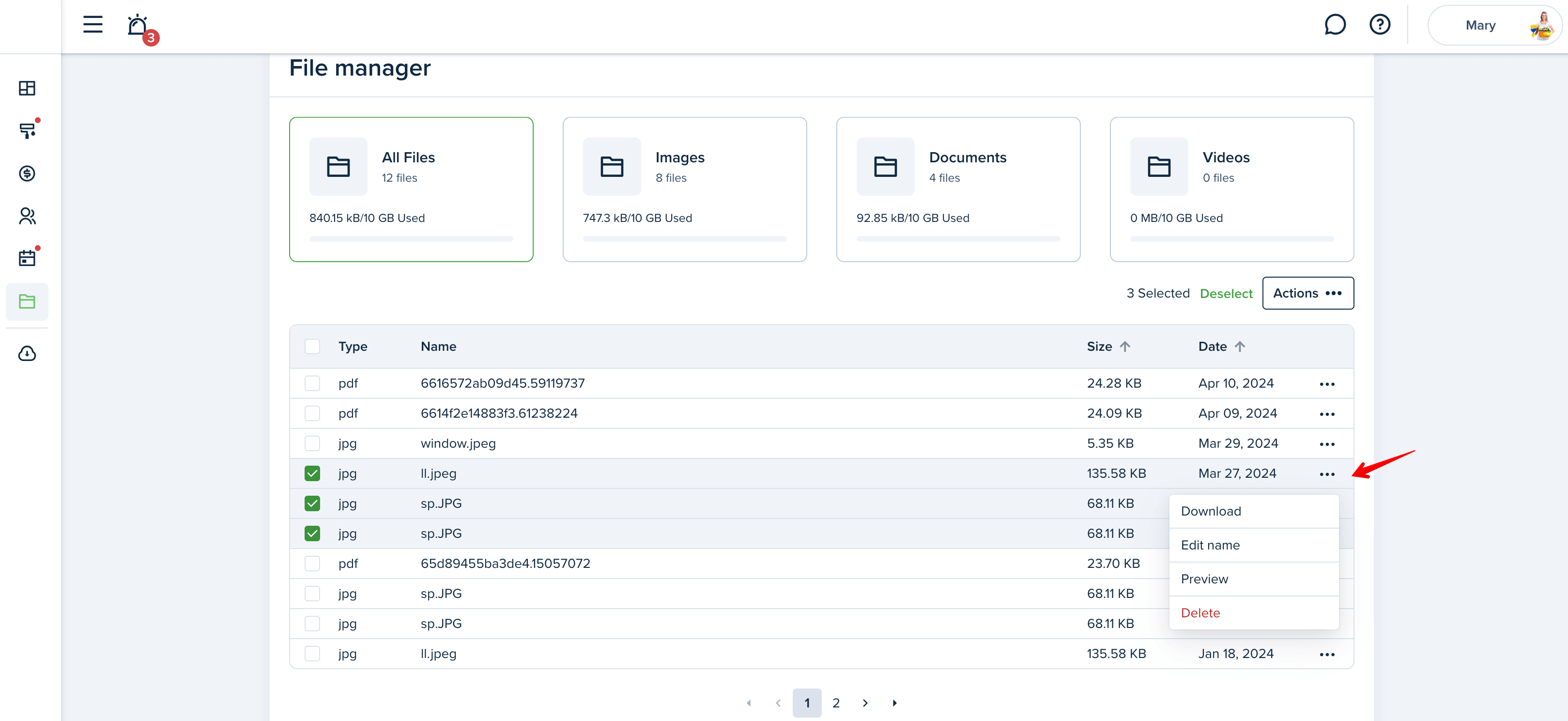Screen dimensions: 1568x721
Task: Open the Actions dropdown button
Action: point(1307,293)
